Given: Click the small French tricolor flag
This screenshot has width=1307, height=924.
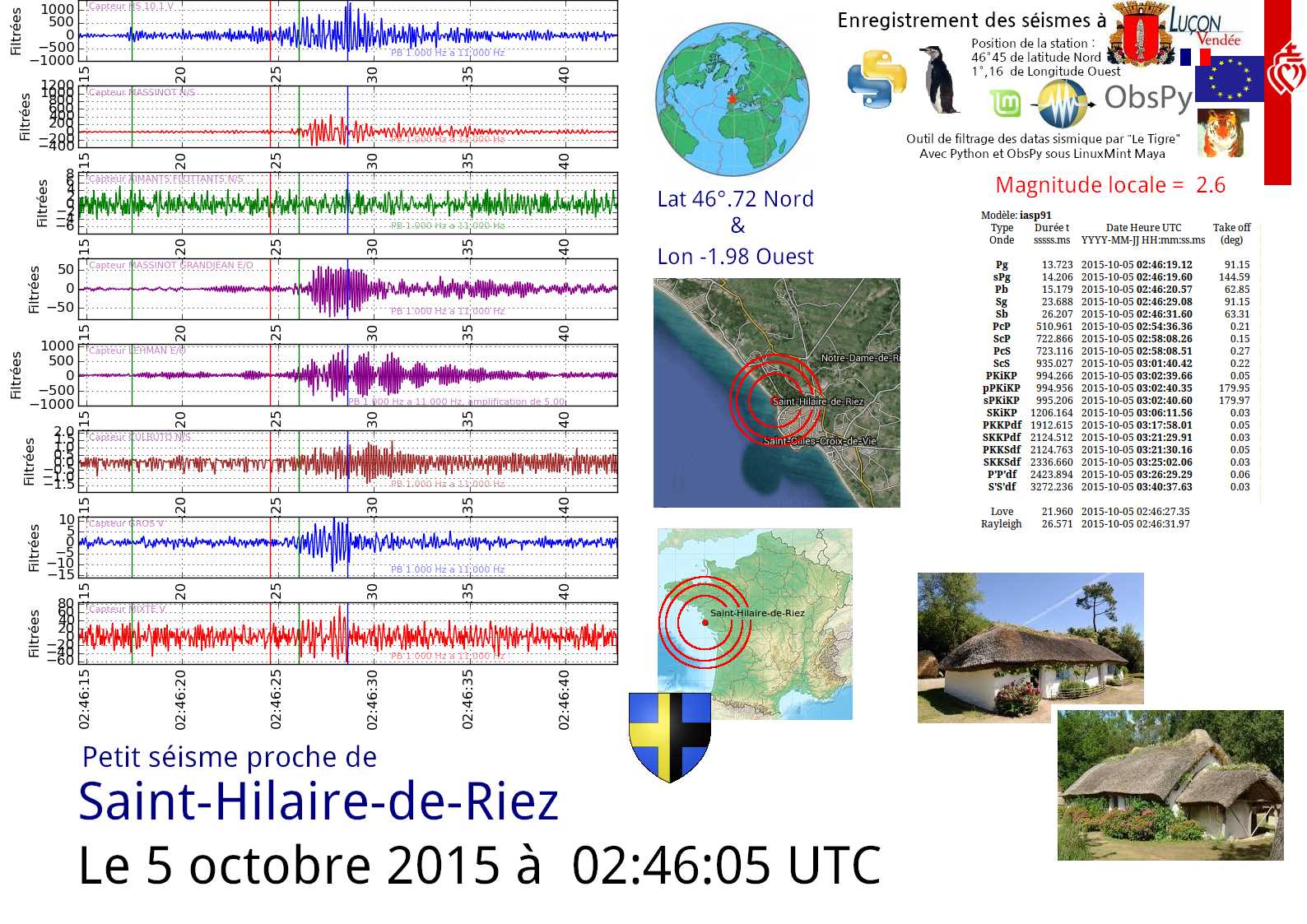Looking at the screenshot, I should (1194, 57).
